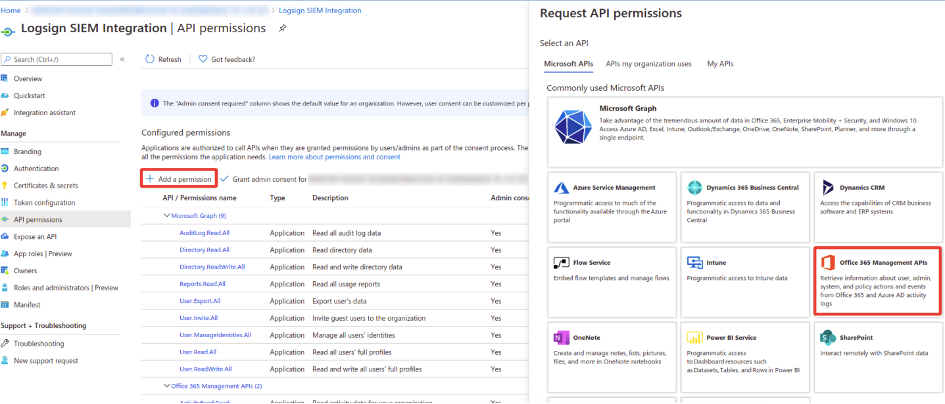The height and width of the screenshot is (404, 945).
Task: Collapse the sidebar using double chevron
Action: (x=122, y=59)
